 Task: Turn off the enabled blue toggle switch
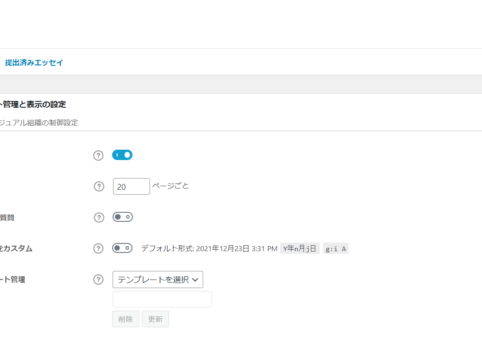[x=122, y=155]
